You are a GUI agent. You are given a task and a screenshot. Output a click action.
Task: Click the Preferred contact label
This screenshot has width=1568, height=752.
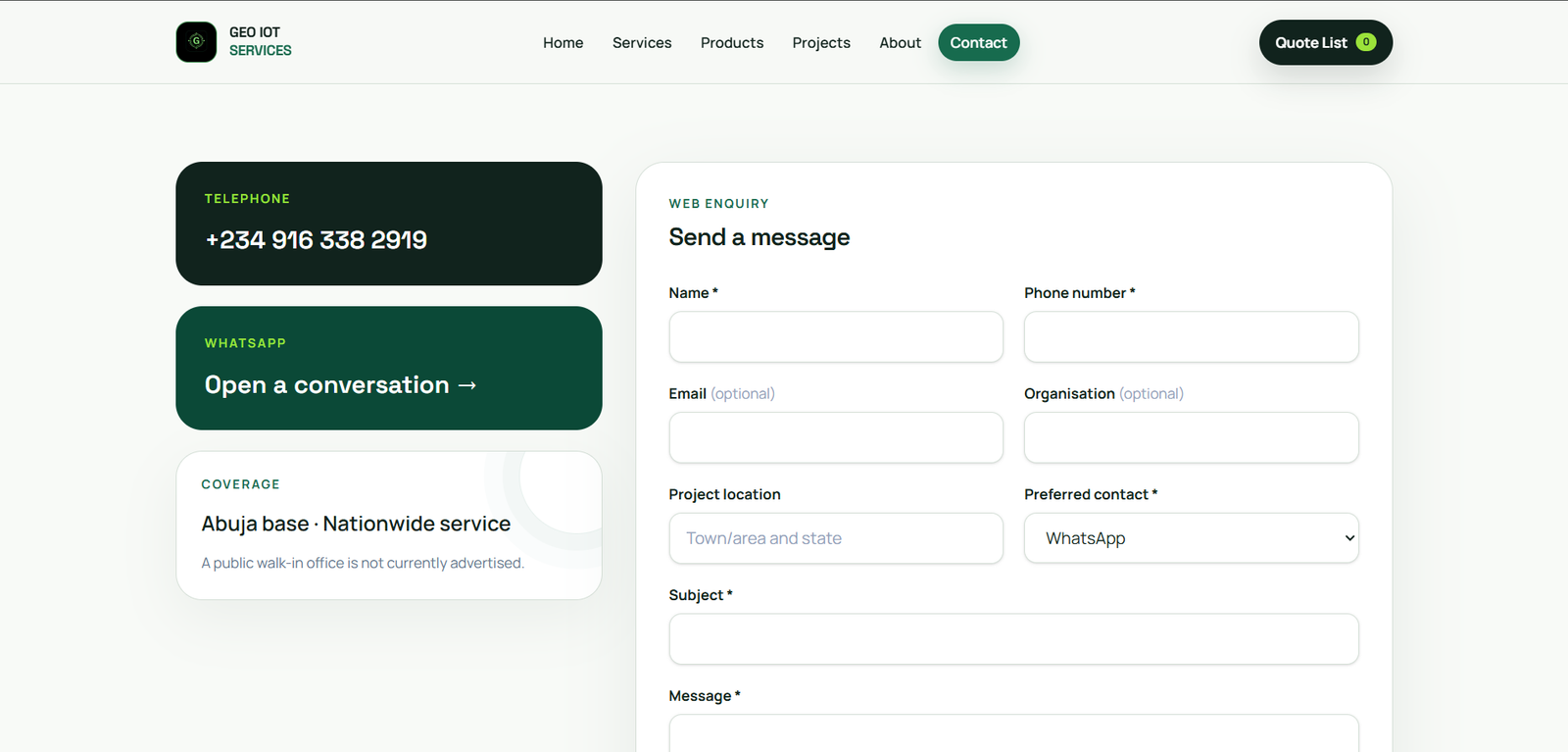[x=1091, y=494]
